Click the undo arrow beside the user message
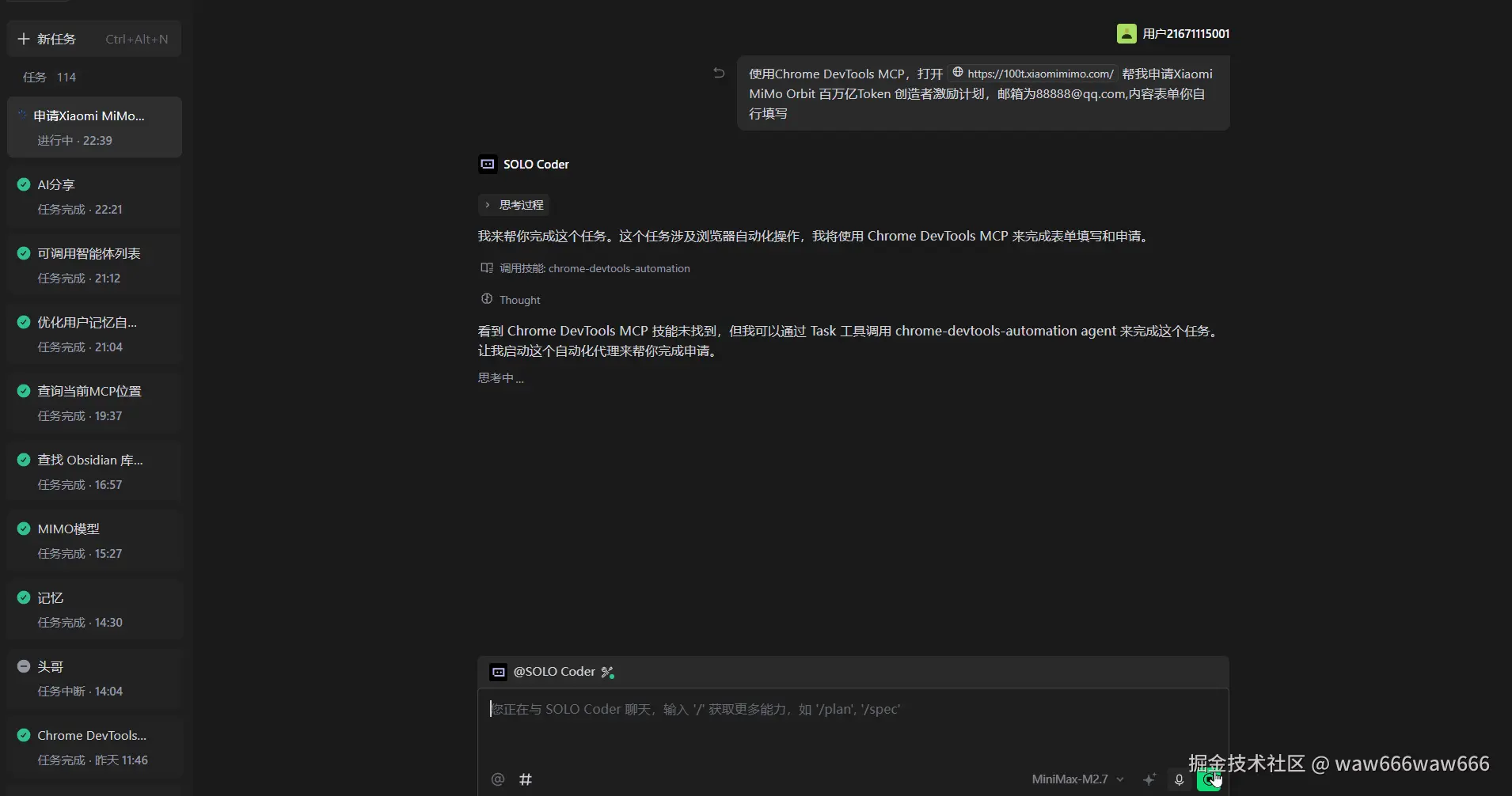 (x=719, y=73)
